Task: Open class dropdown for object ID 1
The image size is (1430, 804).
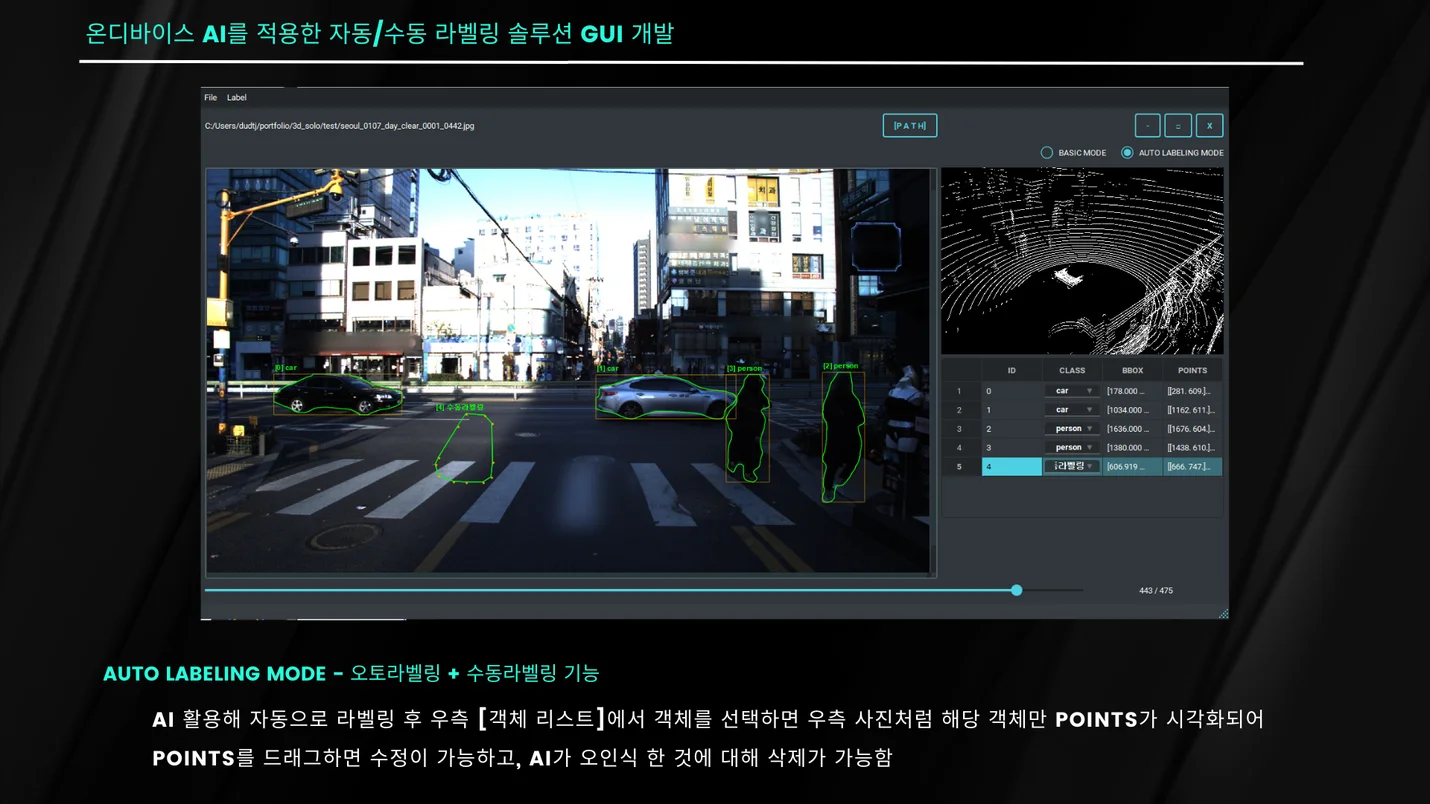Action: pyautogui.click(x=1072, y=410)
